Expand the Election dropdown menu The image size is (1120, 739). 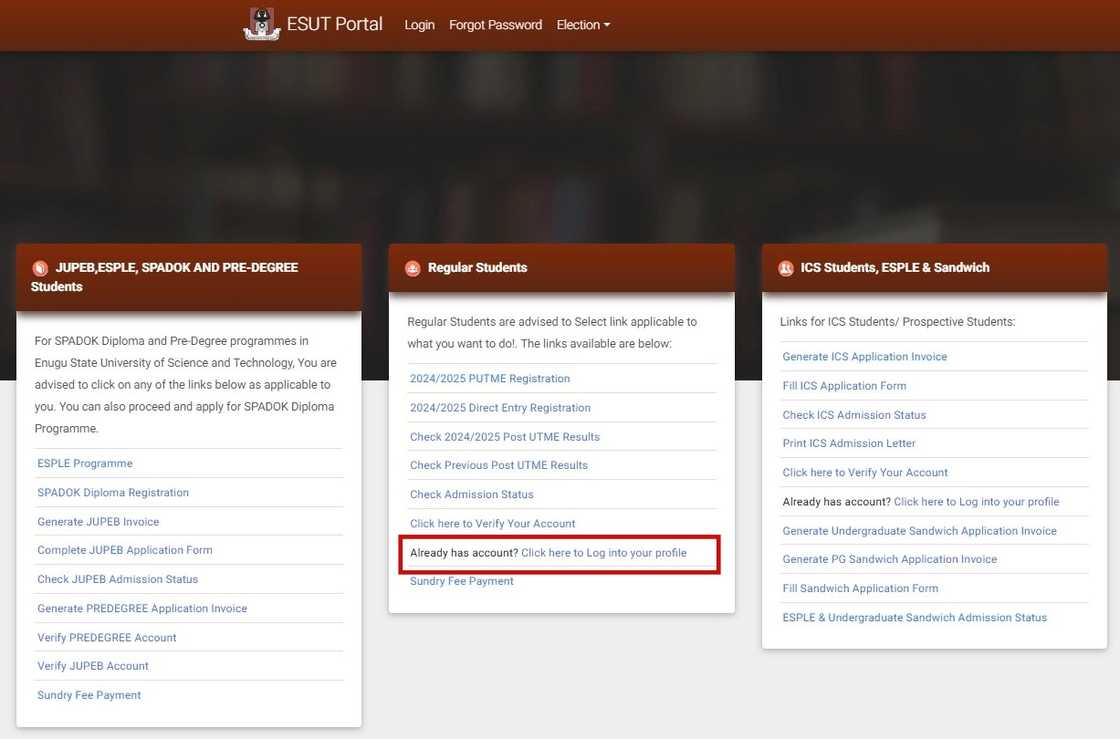pos(583,25)
